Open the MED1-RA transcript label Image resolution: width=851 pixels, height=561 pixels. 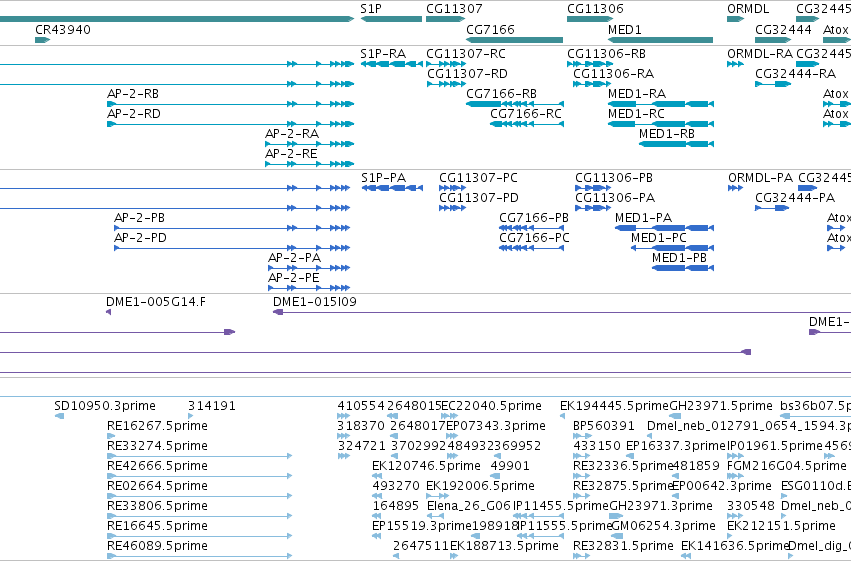(637, 93)
